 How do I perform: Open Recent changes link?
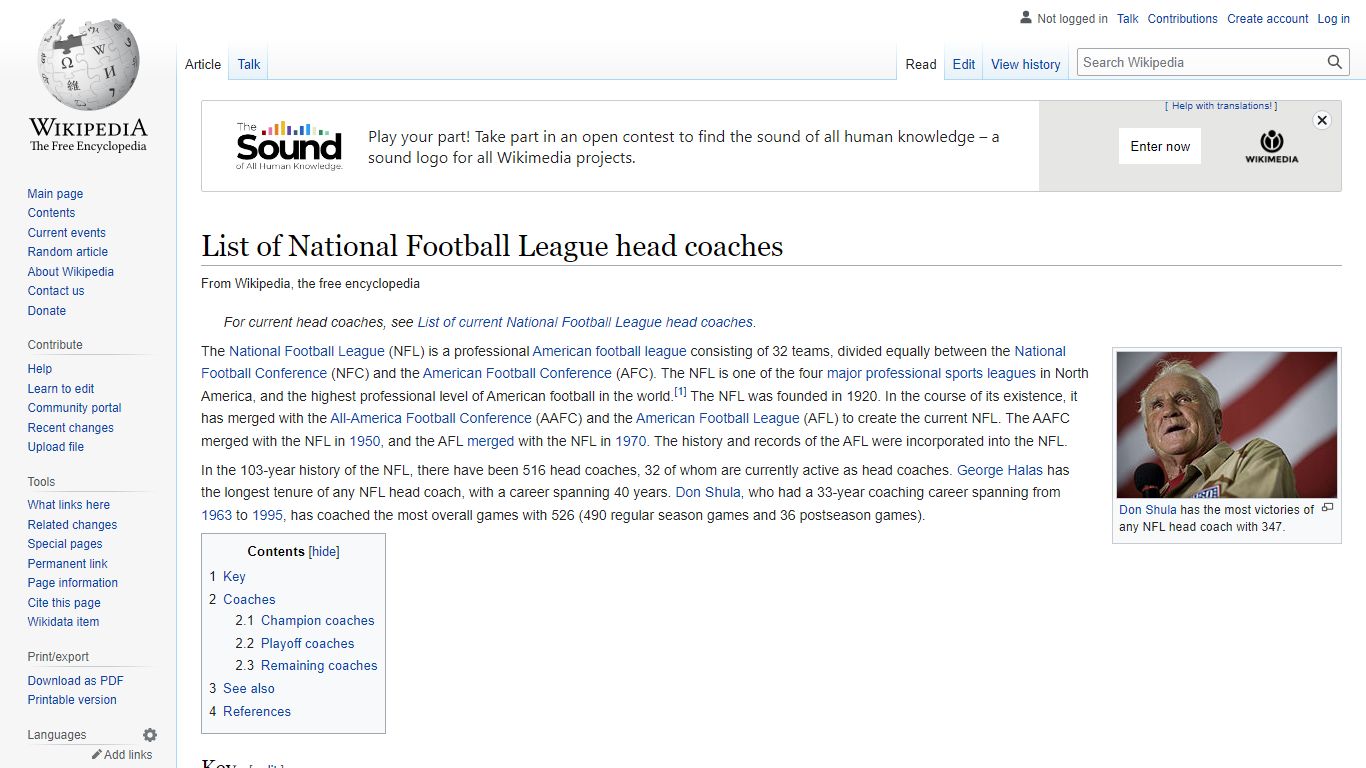(70, 428)
